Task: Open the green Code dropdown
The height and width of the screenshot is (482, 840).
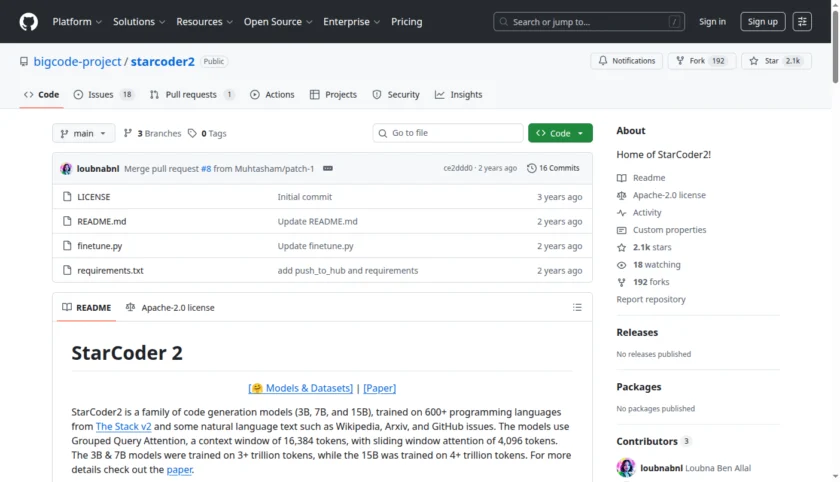Action: point(560,133)
